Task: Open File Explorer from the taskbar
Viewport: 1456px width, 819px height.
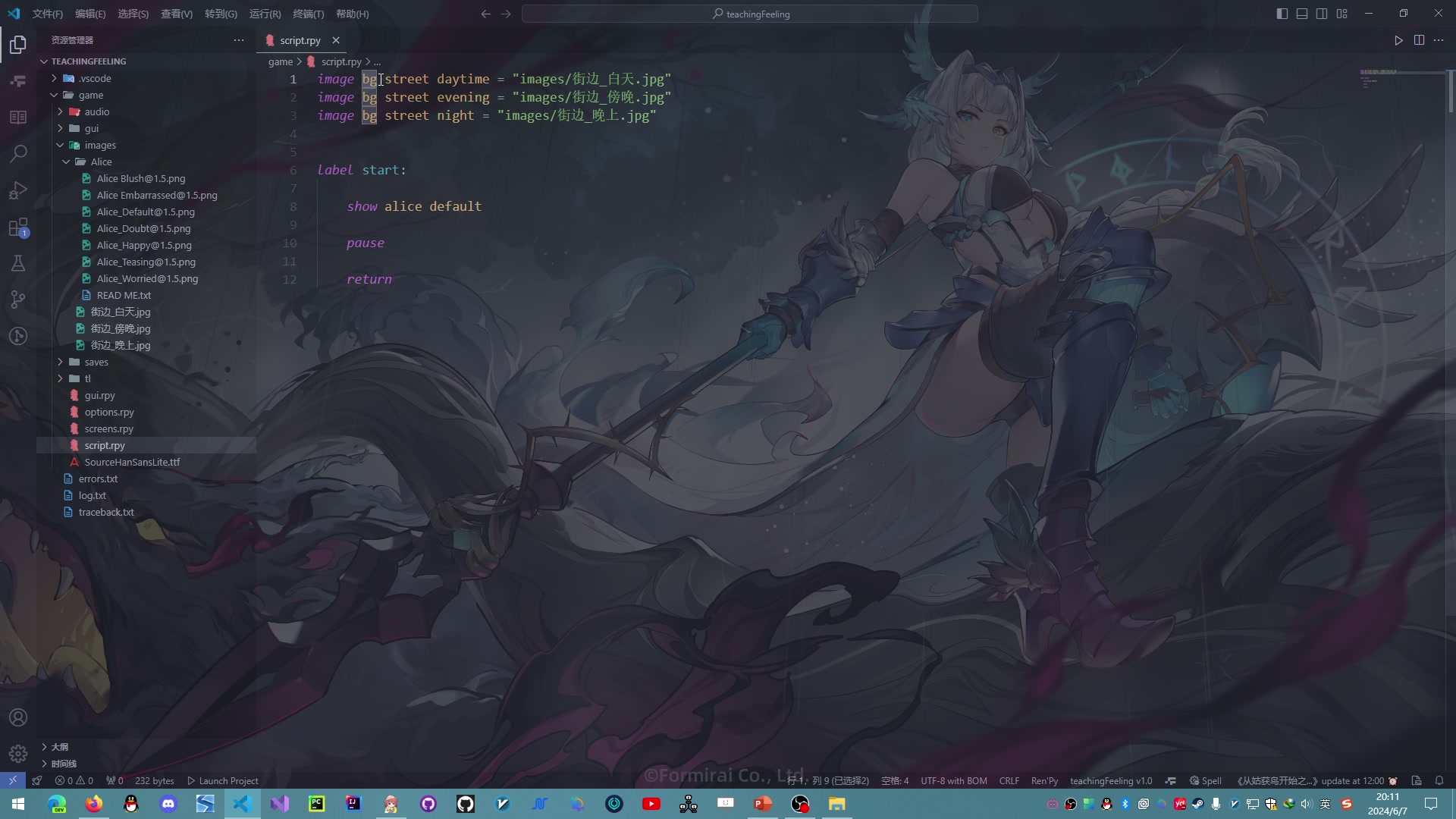Action: click(x=836, y=804)
